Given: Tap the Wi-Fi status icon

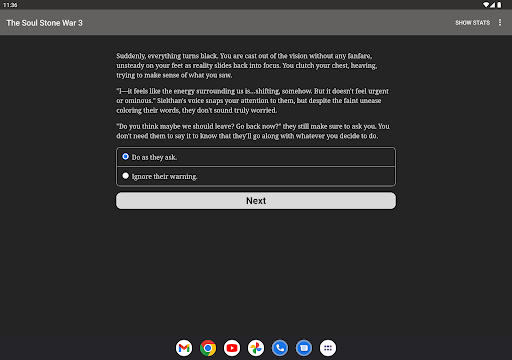Looking at the screenshot, I should 486,5.
